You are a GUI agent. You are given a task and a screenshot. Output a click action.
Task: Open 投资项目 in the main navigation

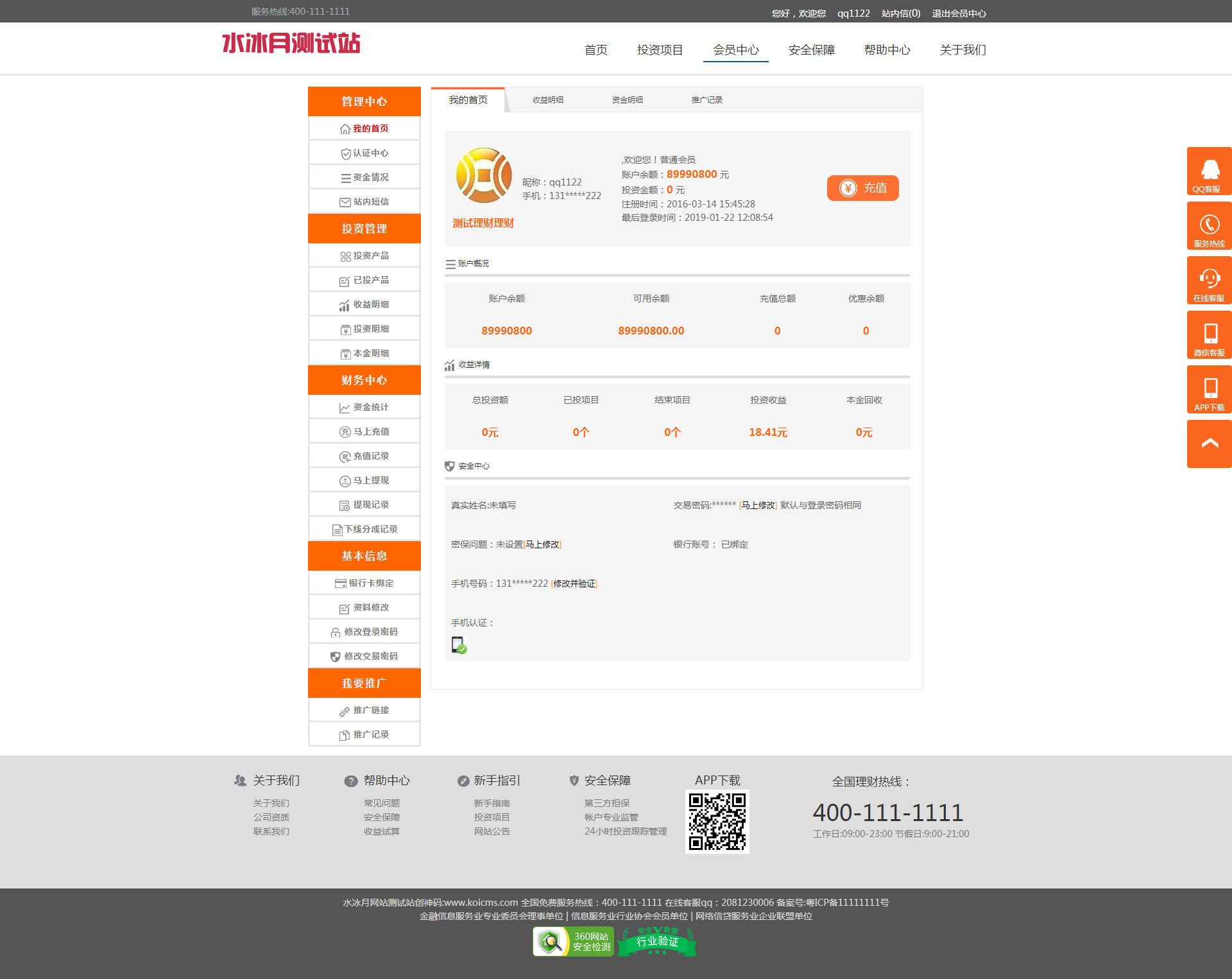pyautogui.click(x=660, y=50)
